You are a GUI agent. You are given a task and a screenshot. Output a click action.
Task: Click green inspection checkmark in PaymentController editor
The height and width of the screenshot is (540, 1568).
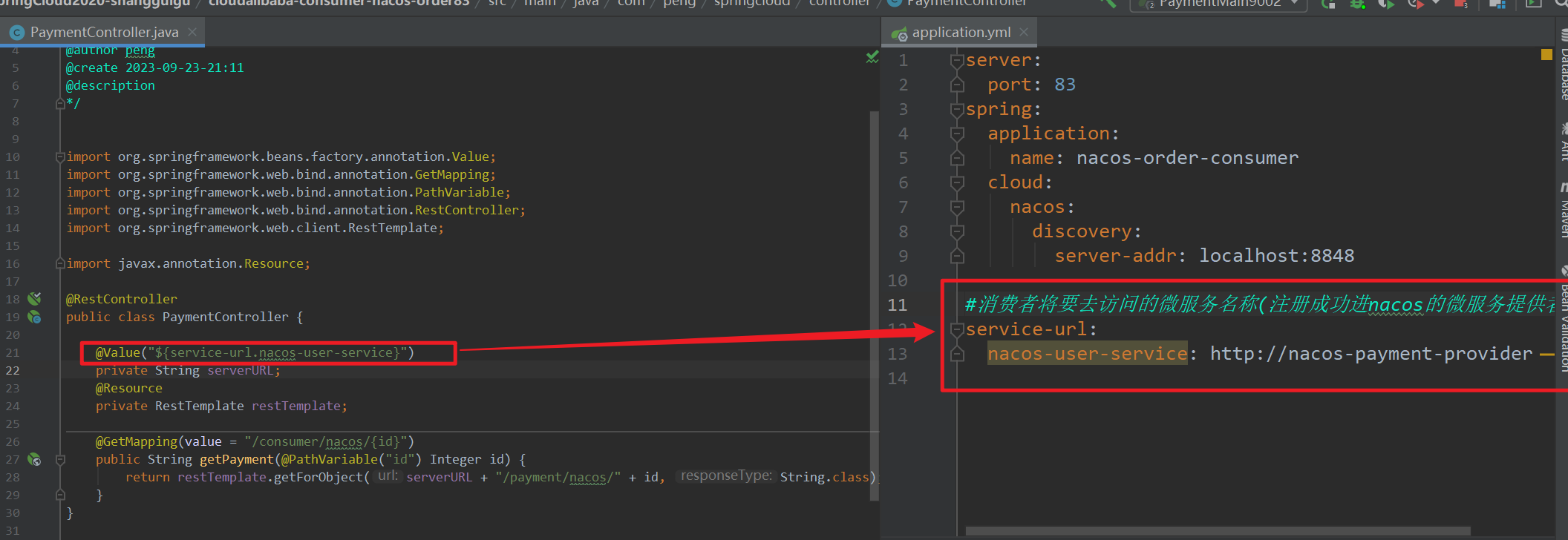pyautogui.click(x=872, y=57)
